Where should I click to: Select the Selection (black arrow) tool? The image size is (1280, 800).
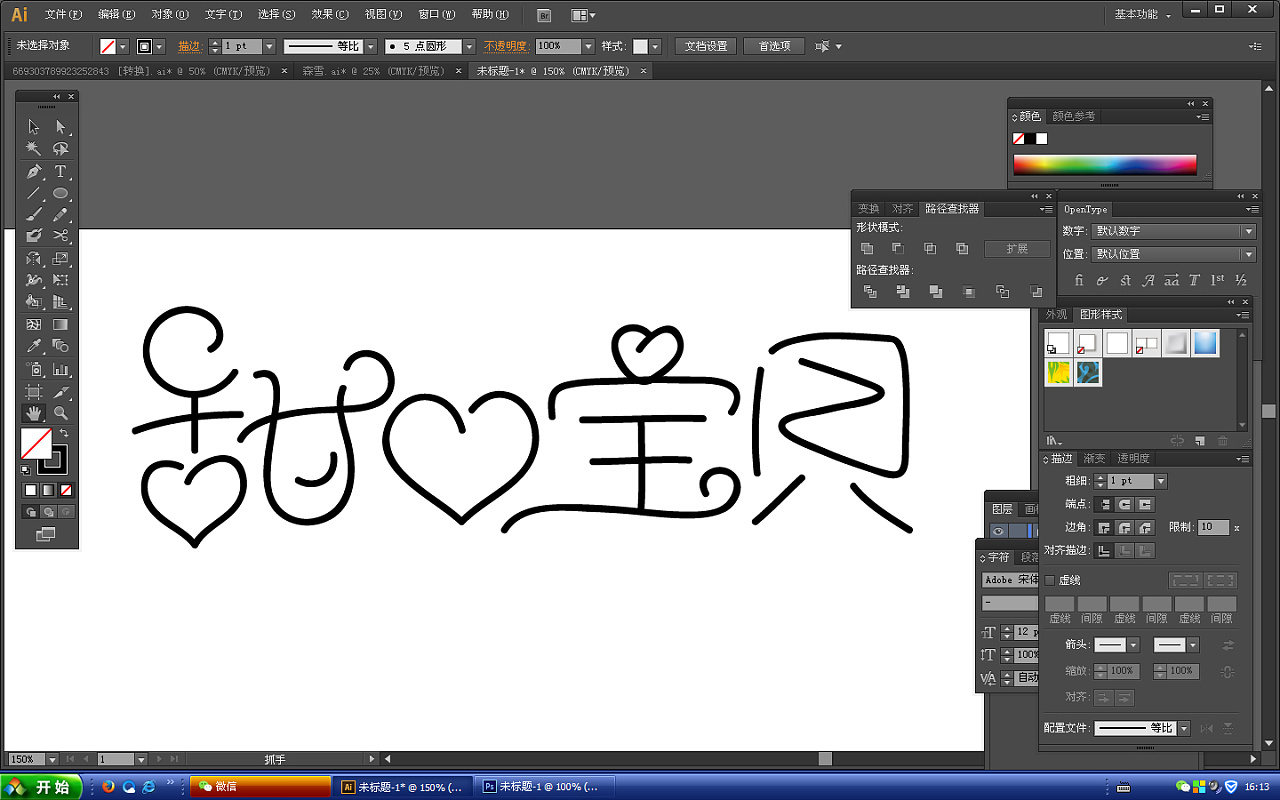click(34, 127)
